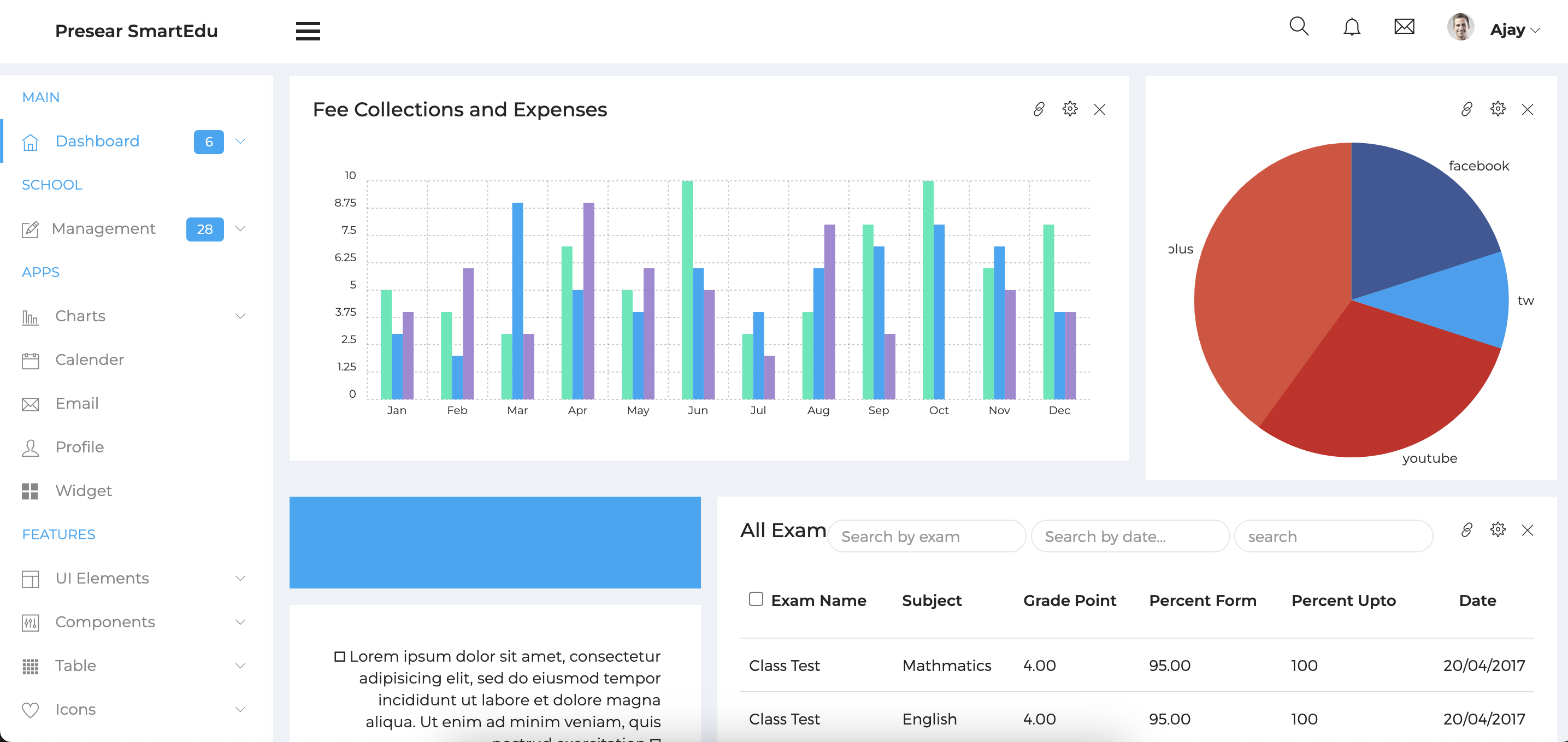The image size is (1568, 742).
Task: Click the Dashboard home icon
Action: click(31, 142)
